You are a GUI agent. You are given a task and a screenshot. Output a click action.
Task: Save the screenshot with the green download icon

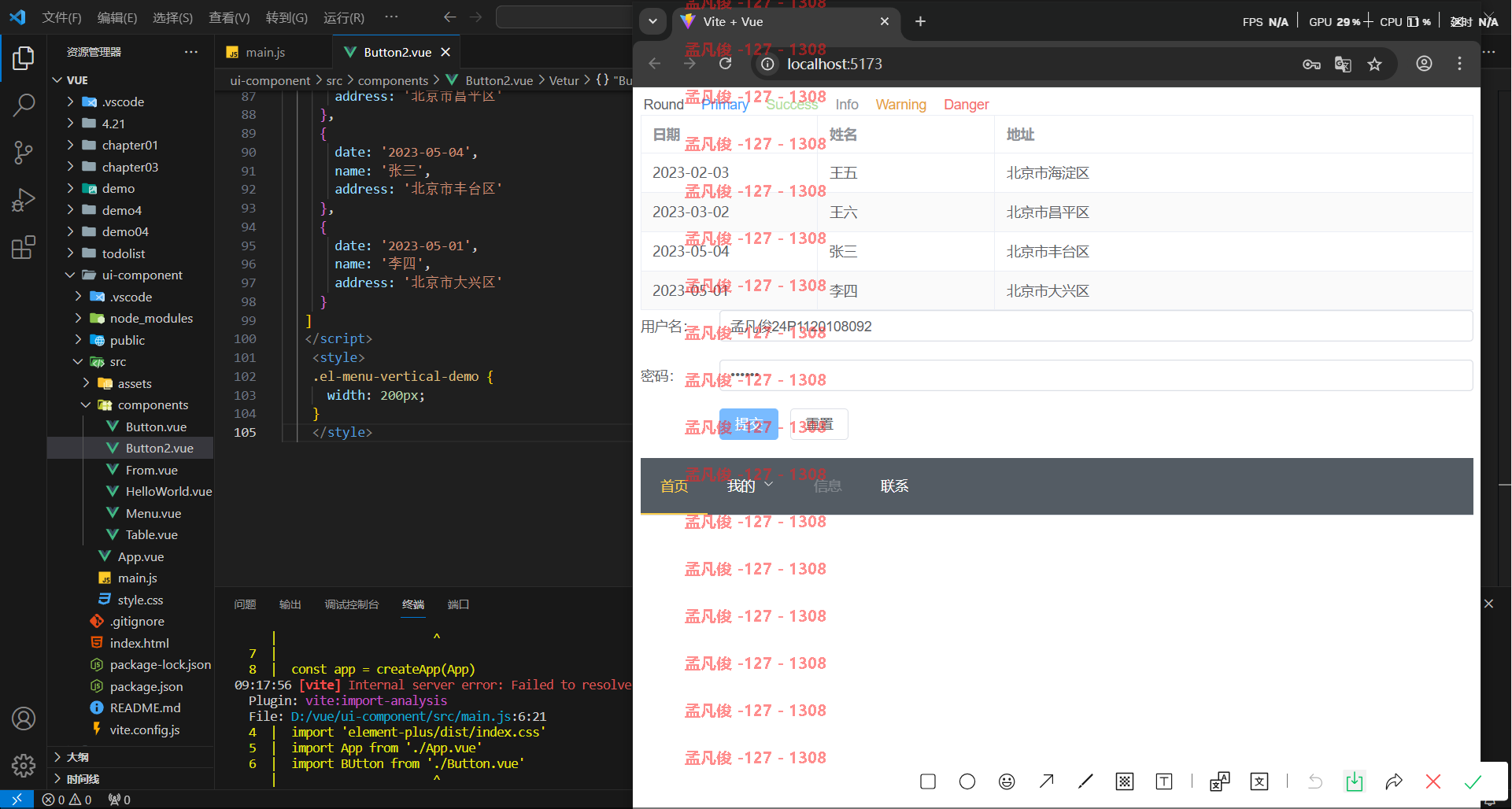pos(1355,781)
